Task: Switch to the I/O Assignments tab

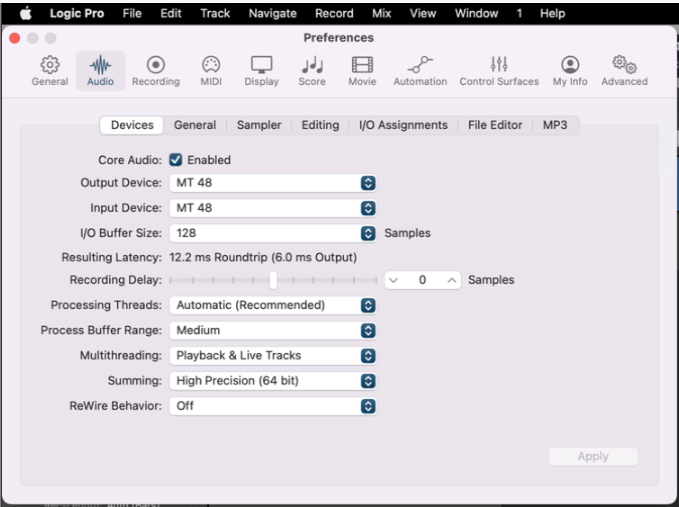Action: (403, 125)
